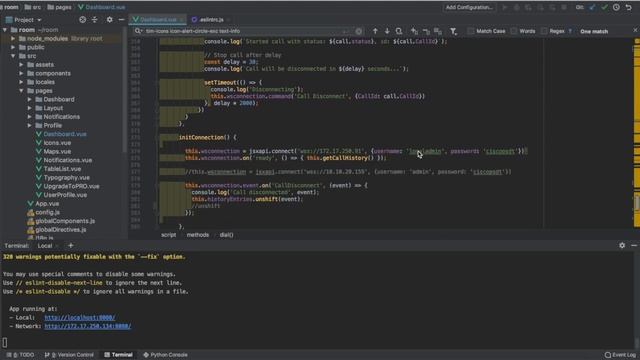Click Git commit green checkmark
This screenshot has width=640, height=360.
[604, 7]
